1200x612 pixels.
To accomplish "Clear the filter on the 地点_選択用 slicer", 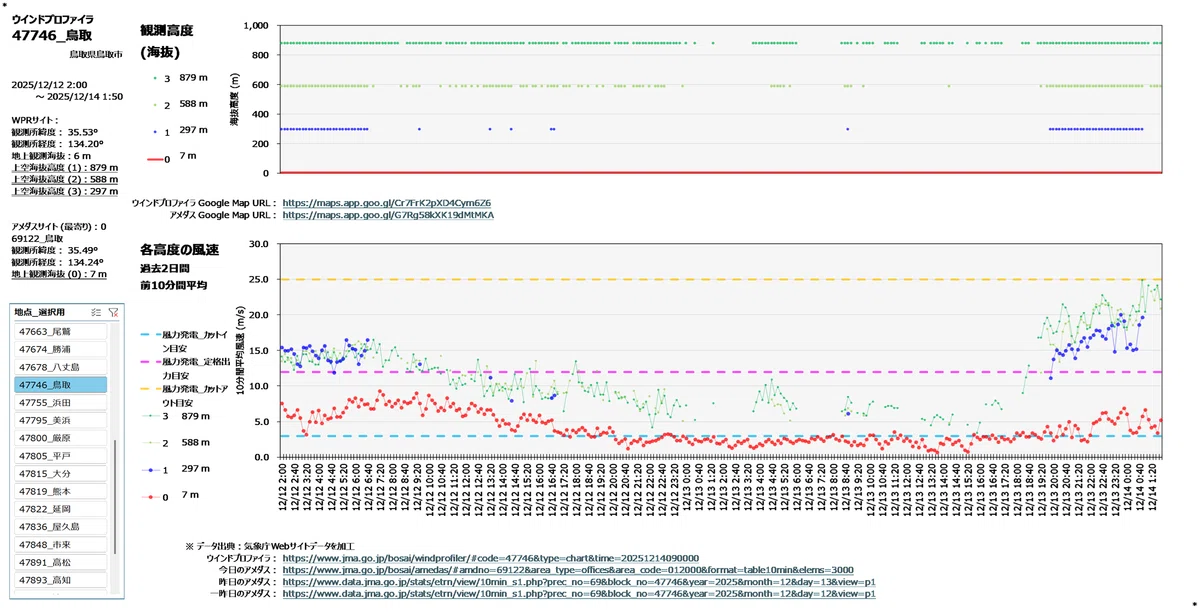I will point(112,312).
